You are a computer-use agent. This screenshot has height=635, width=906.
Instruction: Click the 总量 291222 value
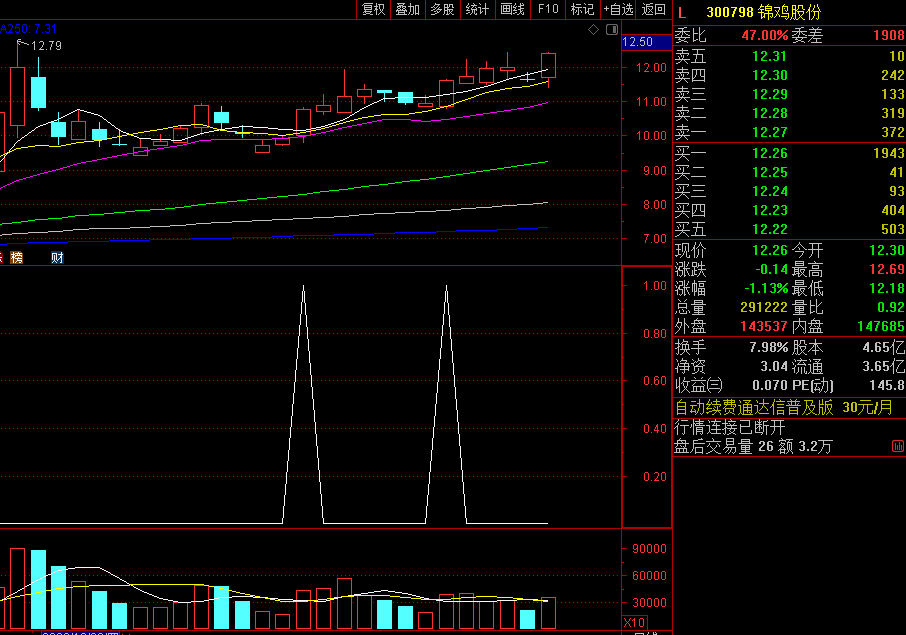[x=764, y=307]
